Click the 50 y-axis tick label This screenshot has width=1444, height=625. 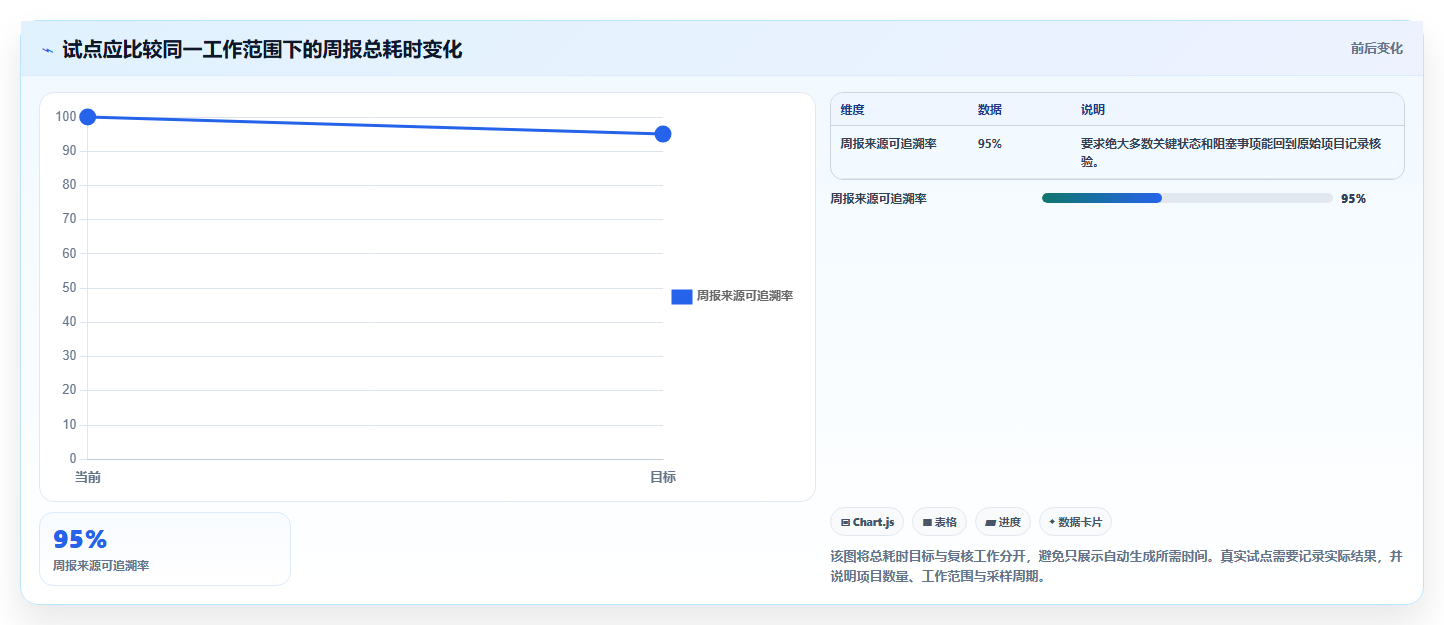coord(69,288)
